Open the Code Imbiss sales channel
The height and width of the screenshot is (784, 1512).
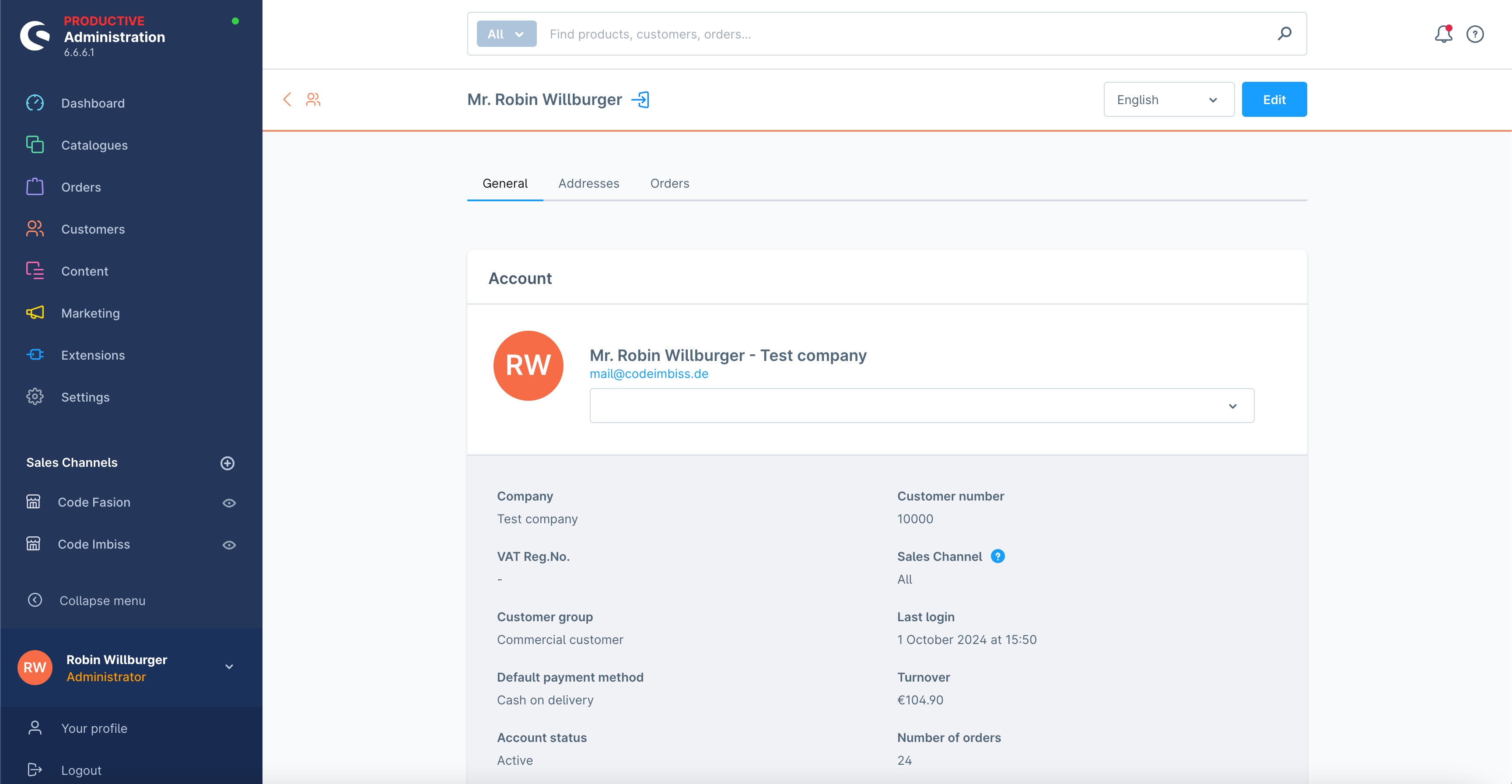[94, 544]
